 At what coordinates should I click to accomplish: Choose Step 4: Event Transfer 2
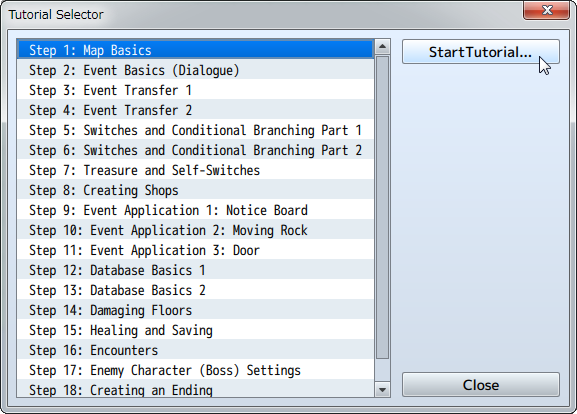click(195, 110)
